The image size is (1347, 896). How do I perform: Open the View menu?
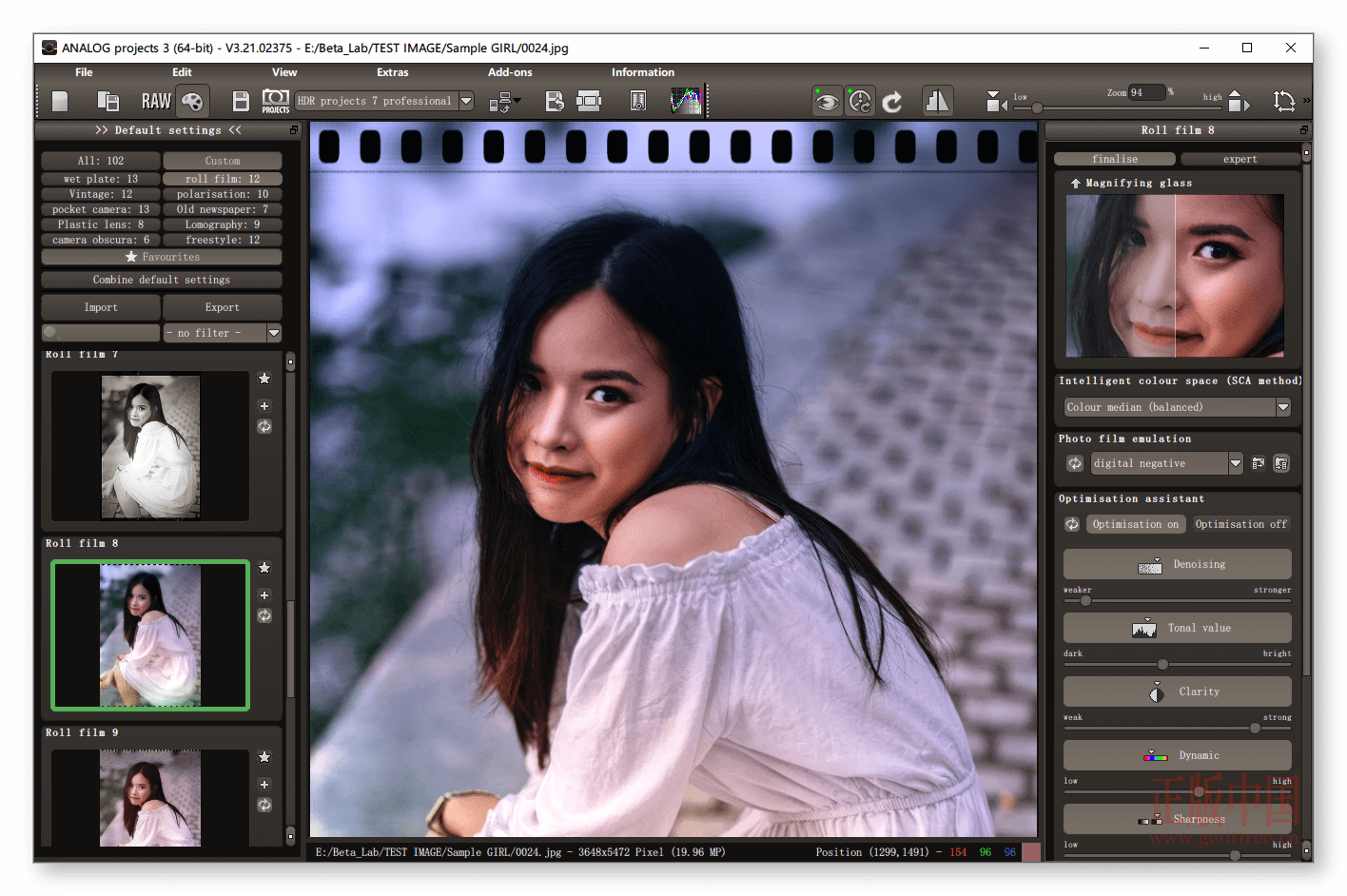(x=284, y=72)
